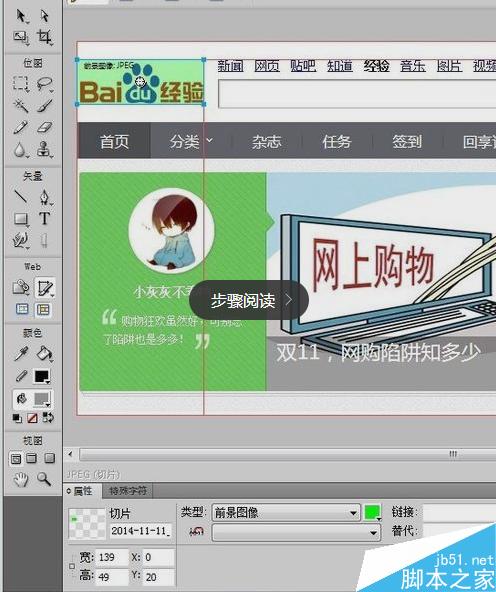Select the Eyedropper tool
Screen dimensions: 496x592
click(x=21, y=354)
